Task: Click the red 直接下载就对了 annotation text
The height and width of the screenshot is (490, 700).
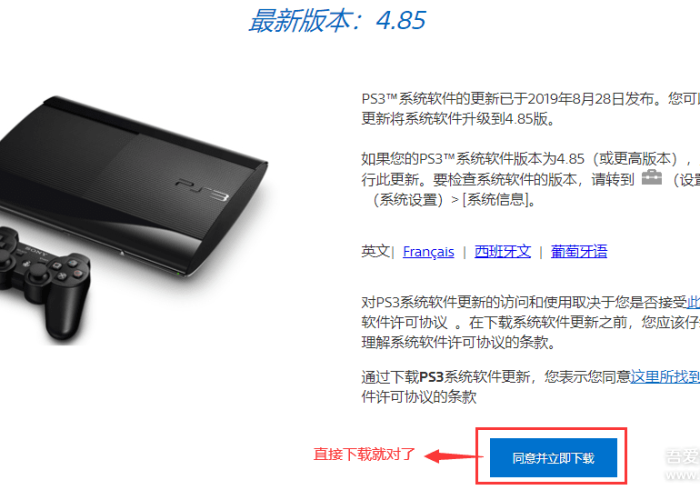Action: click(x=364, y=454)
